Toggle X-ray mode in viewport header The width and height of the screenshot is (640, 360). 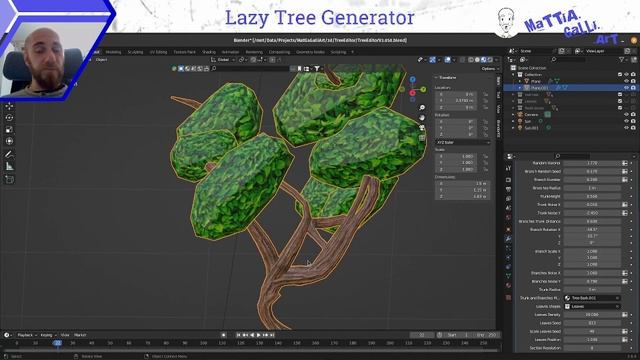click(x=462, y=60)
